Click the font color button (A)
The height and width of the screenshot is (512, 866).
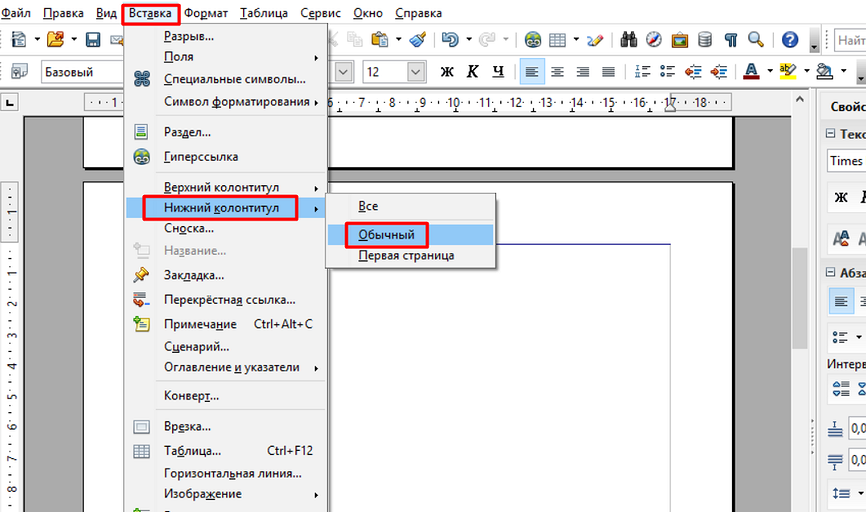tap(752, 72)
